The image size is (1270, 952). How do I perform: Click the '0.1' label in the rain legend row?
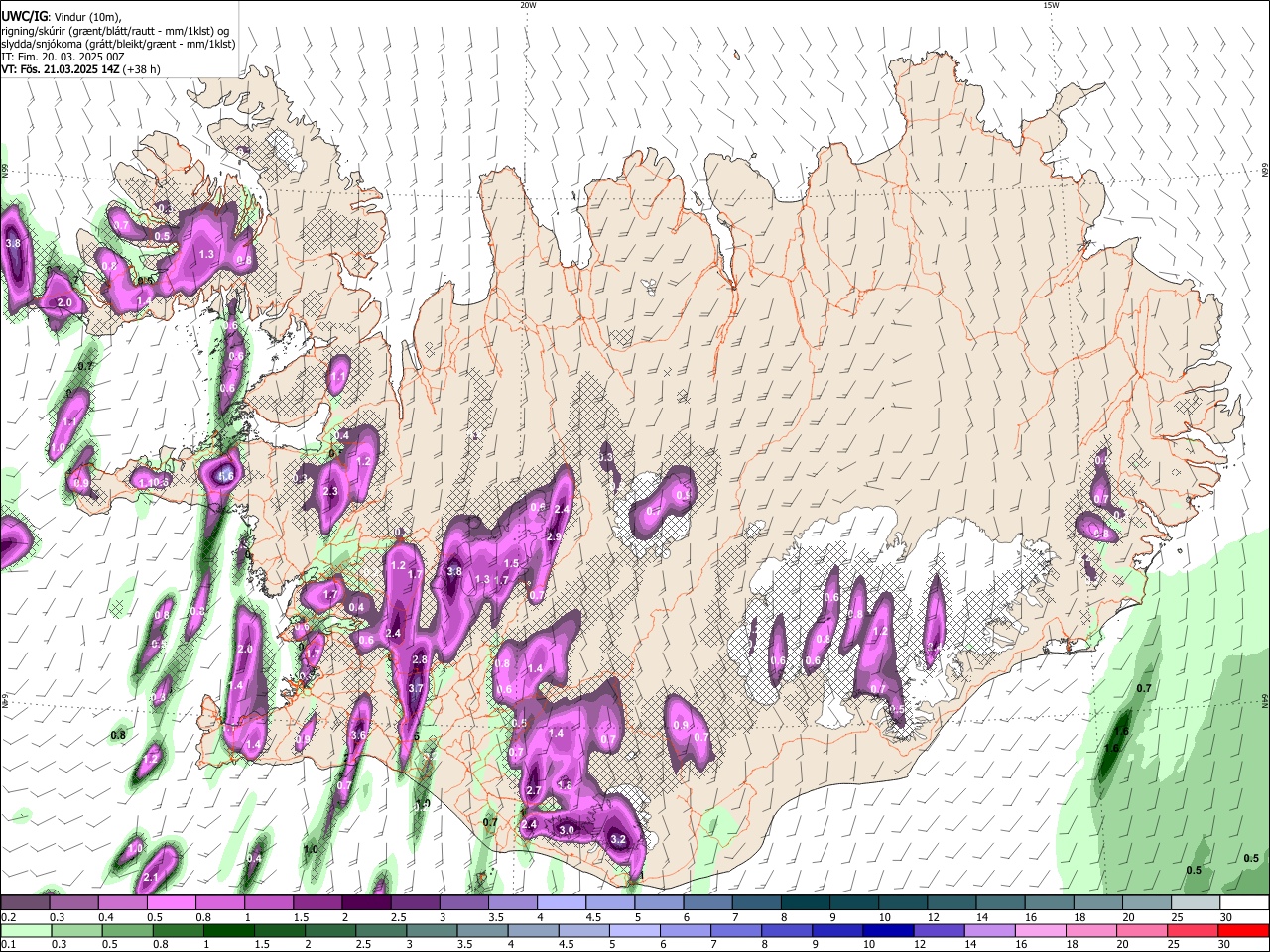point(9,945)
